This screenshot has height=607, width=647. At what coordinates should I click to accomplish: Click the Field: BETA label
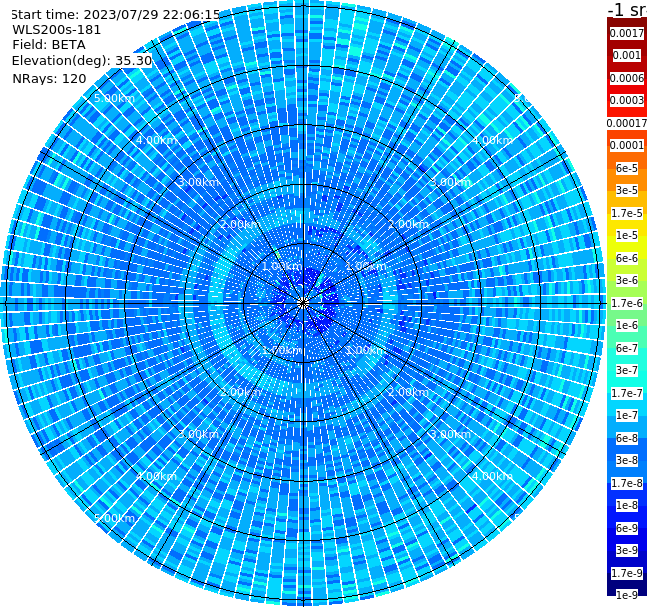click(49, 45)
